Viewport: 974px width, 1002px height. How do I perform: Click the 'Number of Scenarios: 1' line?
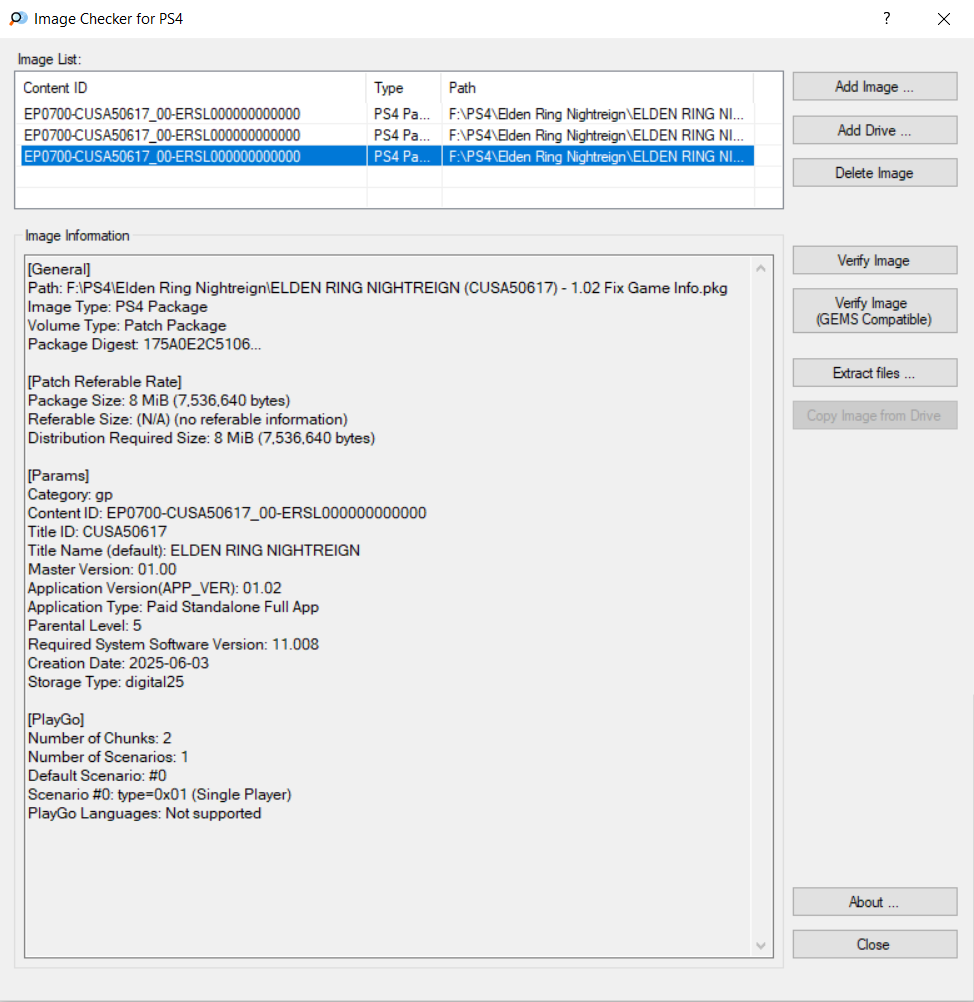click(108, 757)
